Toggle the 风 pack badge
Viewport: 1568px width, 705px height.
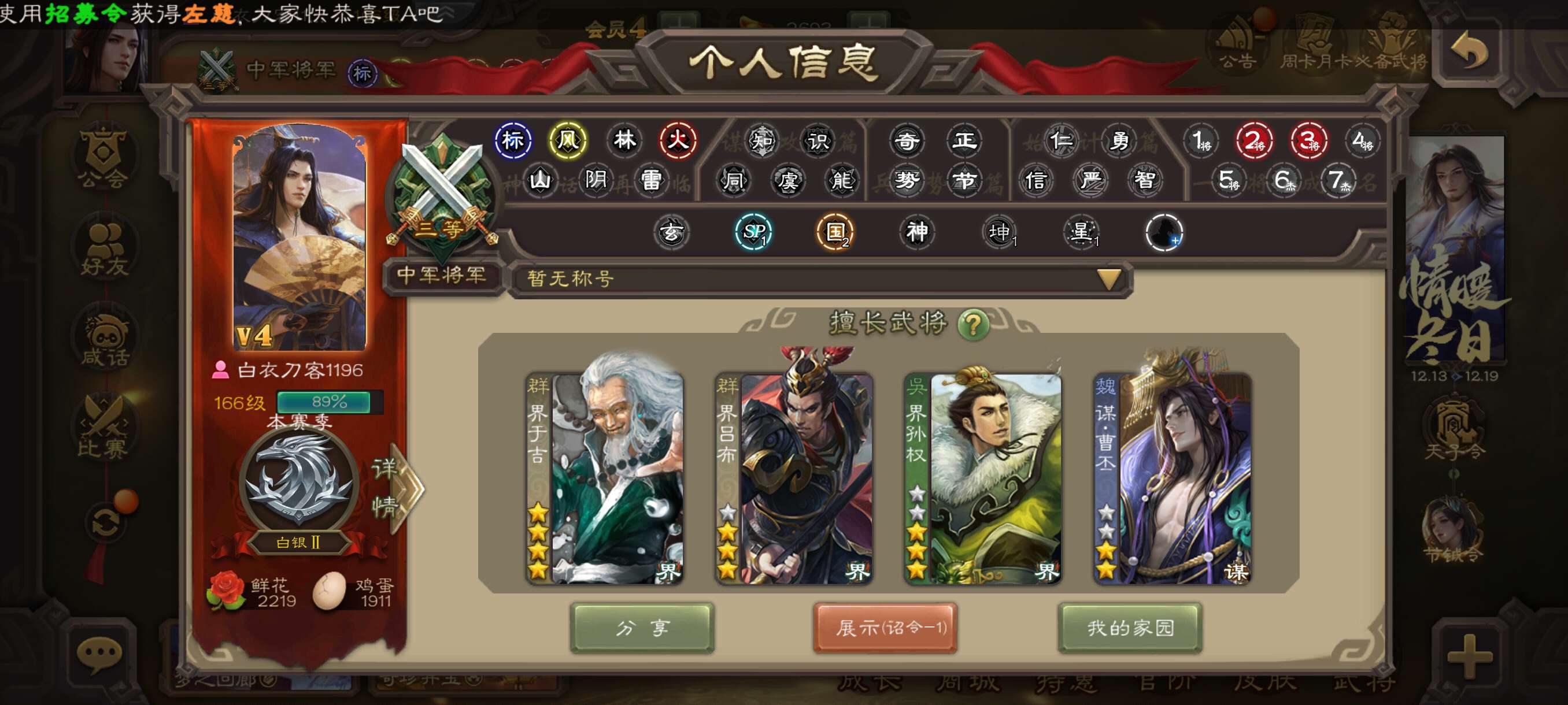[x=567, y=140]
